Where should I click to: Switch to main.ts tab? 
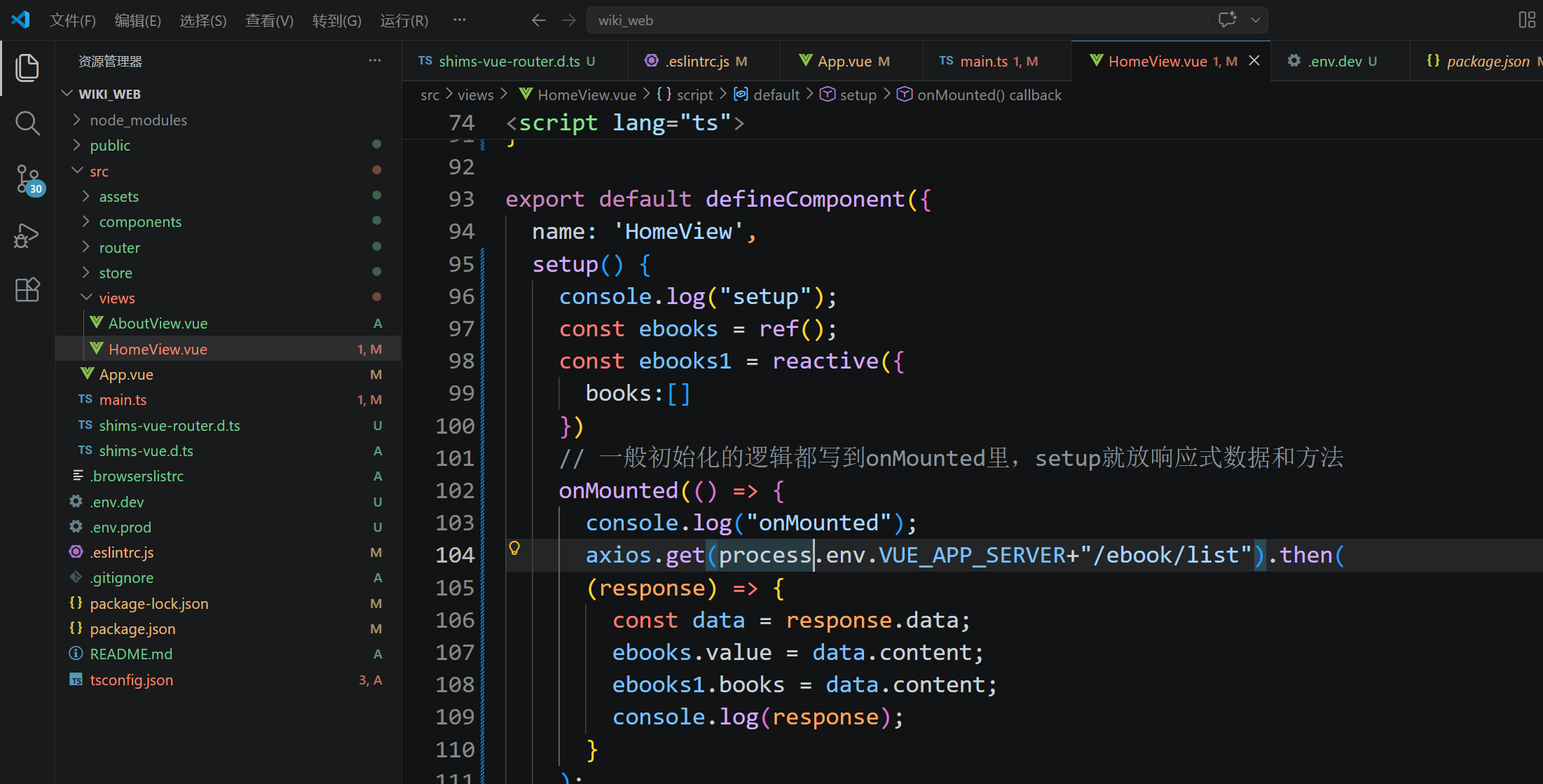point(996,61)
